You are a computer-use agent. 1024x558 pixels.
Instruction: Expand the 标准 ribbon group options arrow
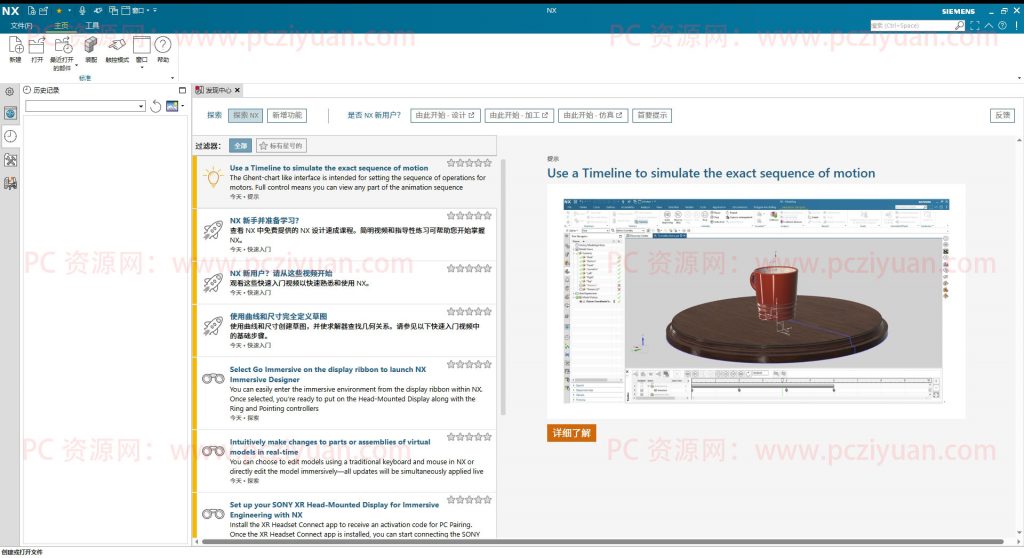[172, 78]
